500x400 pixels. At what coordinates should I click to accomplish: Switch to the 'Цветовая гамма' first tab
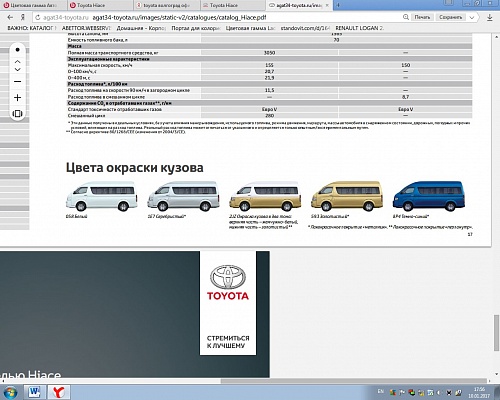click(x=33, y=5)
